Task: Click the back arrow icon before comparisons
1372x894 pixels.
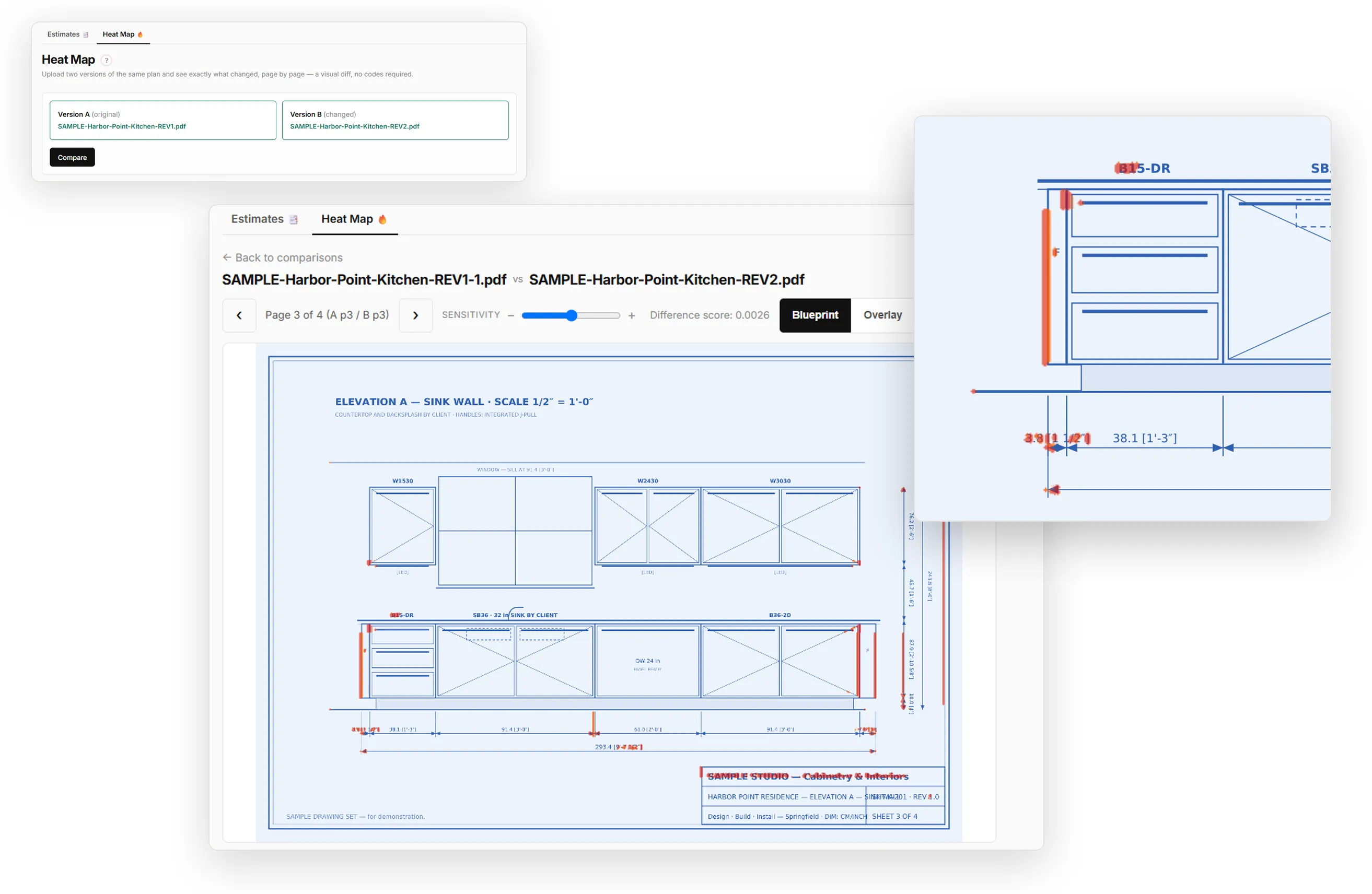Action: point(227,257)
